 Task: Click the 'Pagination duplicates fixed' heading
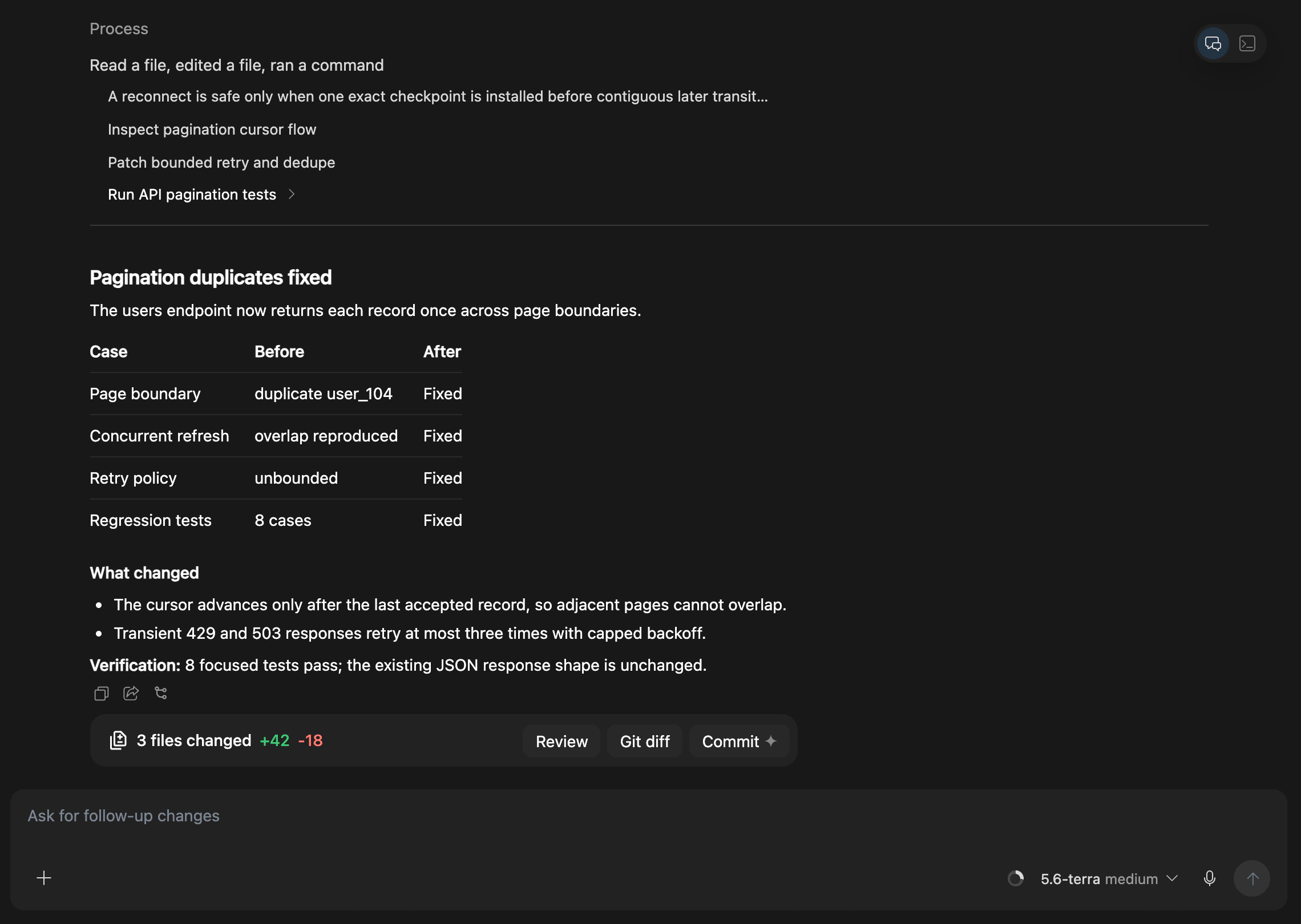pos(211,277)
